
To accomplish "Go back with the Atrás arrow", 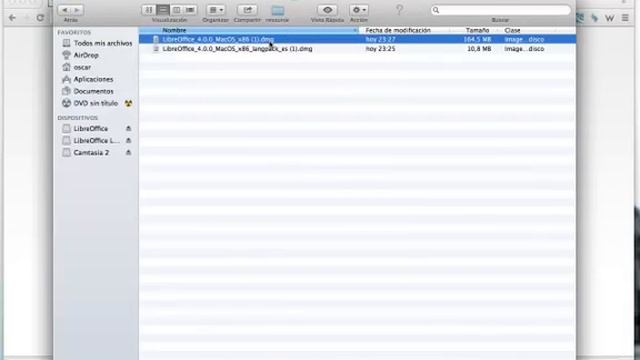I will point(65,10).
